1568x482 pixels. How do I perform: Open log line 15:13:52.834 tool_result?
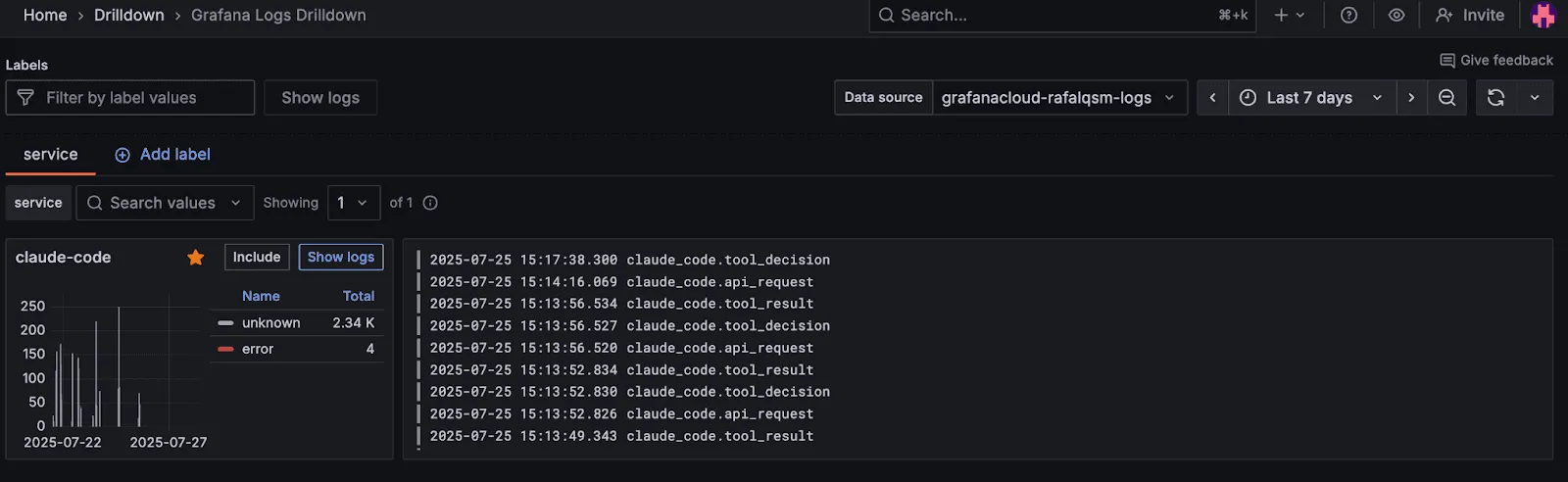pyautogui.click(x=621, y=369)
